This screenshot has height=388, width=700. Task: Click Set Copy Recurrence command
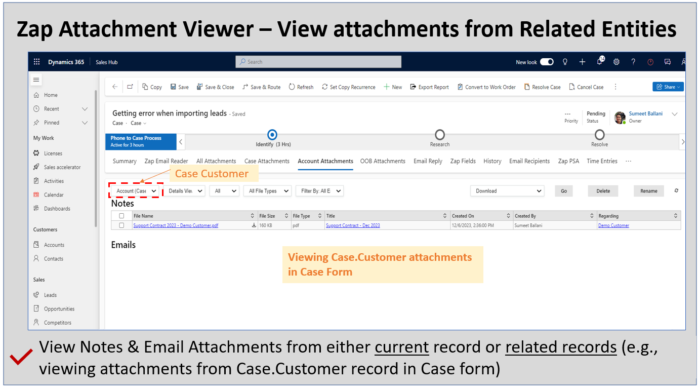349,87
